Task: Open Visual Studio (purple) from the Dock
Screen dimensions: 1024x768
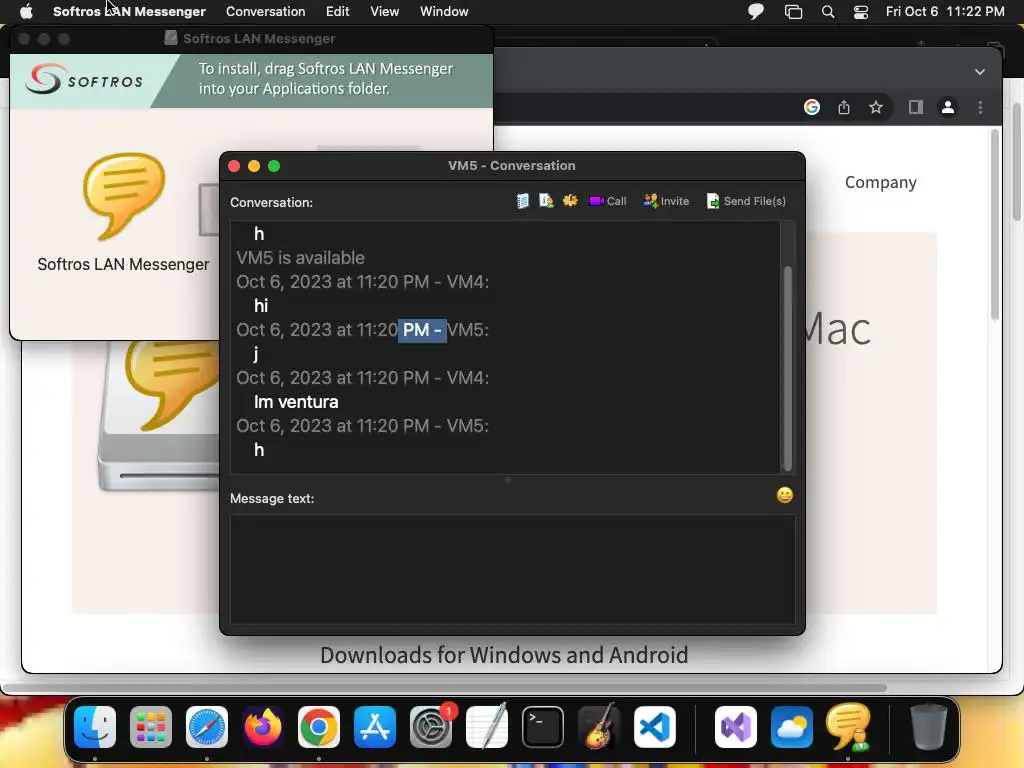Action: 735,727
